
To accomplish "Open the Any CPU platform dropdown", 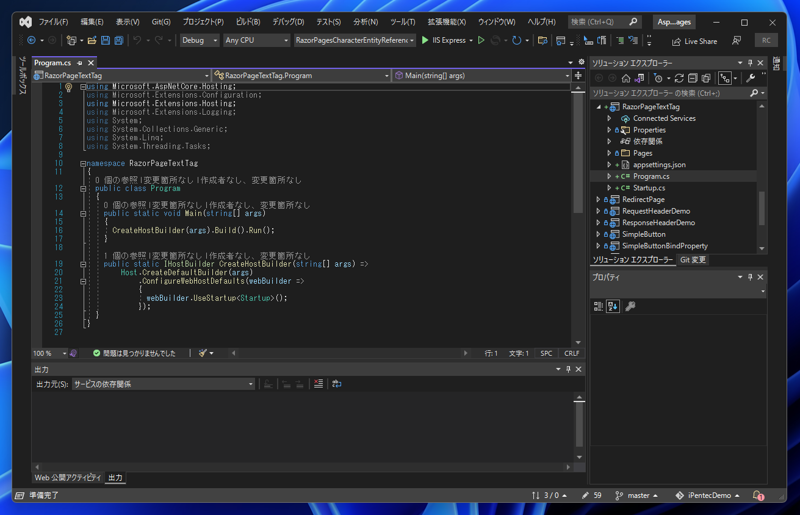I will (257, 40).
